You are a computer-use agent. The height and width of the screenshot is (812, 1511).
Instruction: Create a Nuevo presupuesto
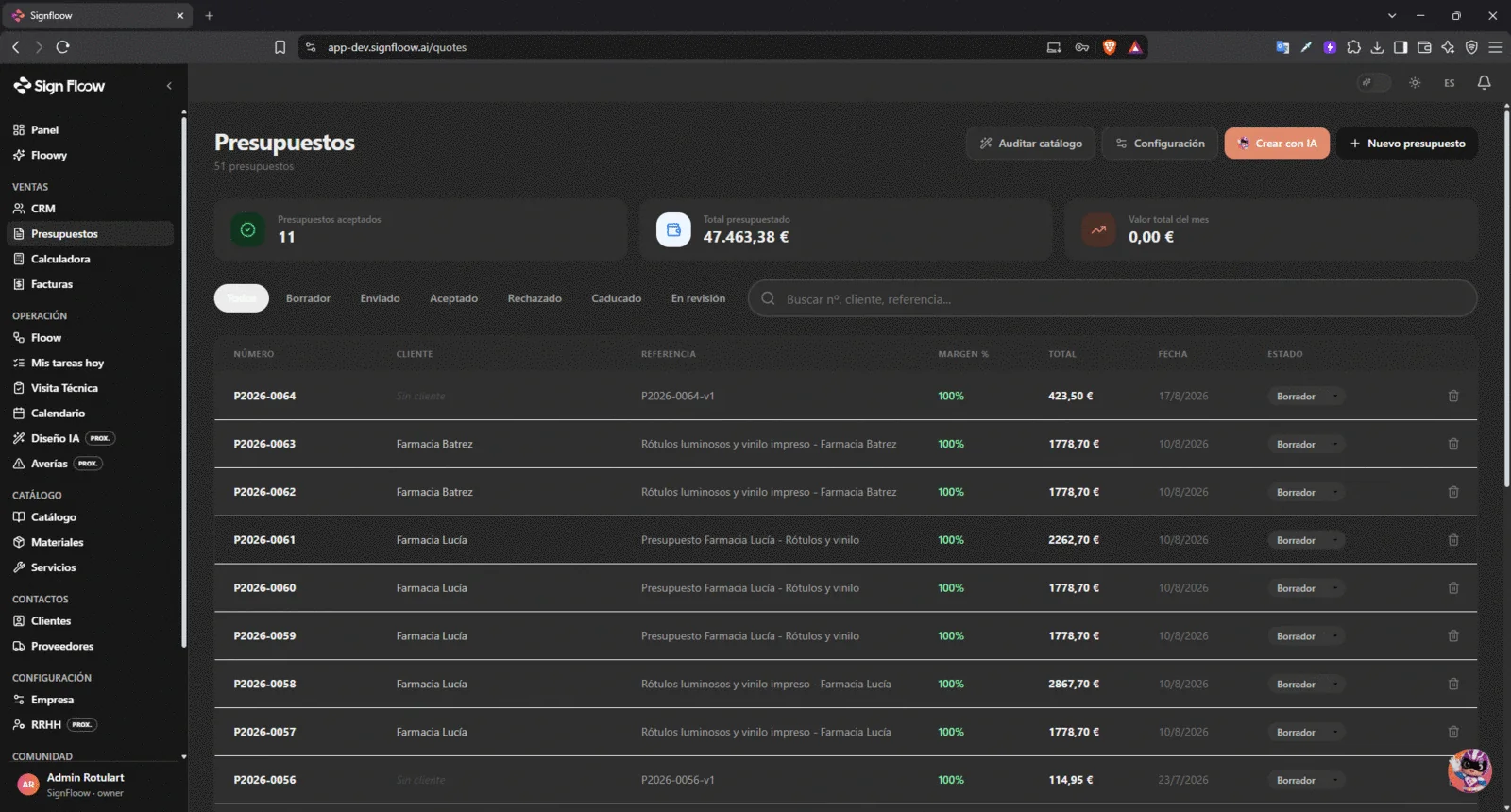coord(1406,144)
